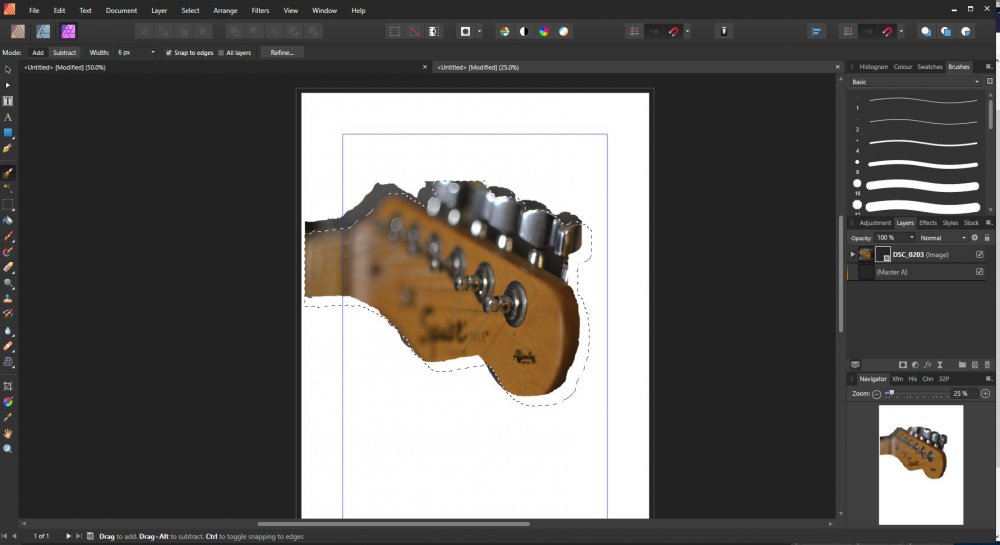1000x545 pixels.
Task: Click the Refine... button
Action: click(282, 52)
